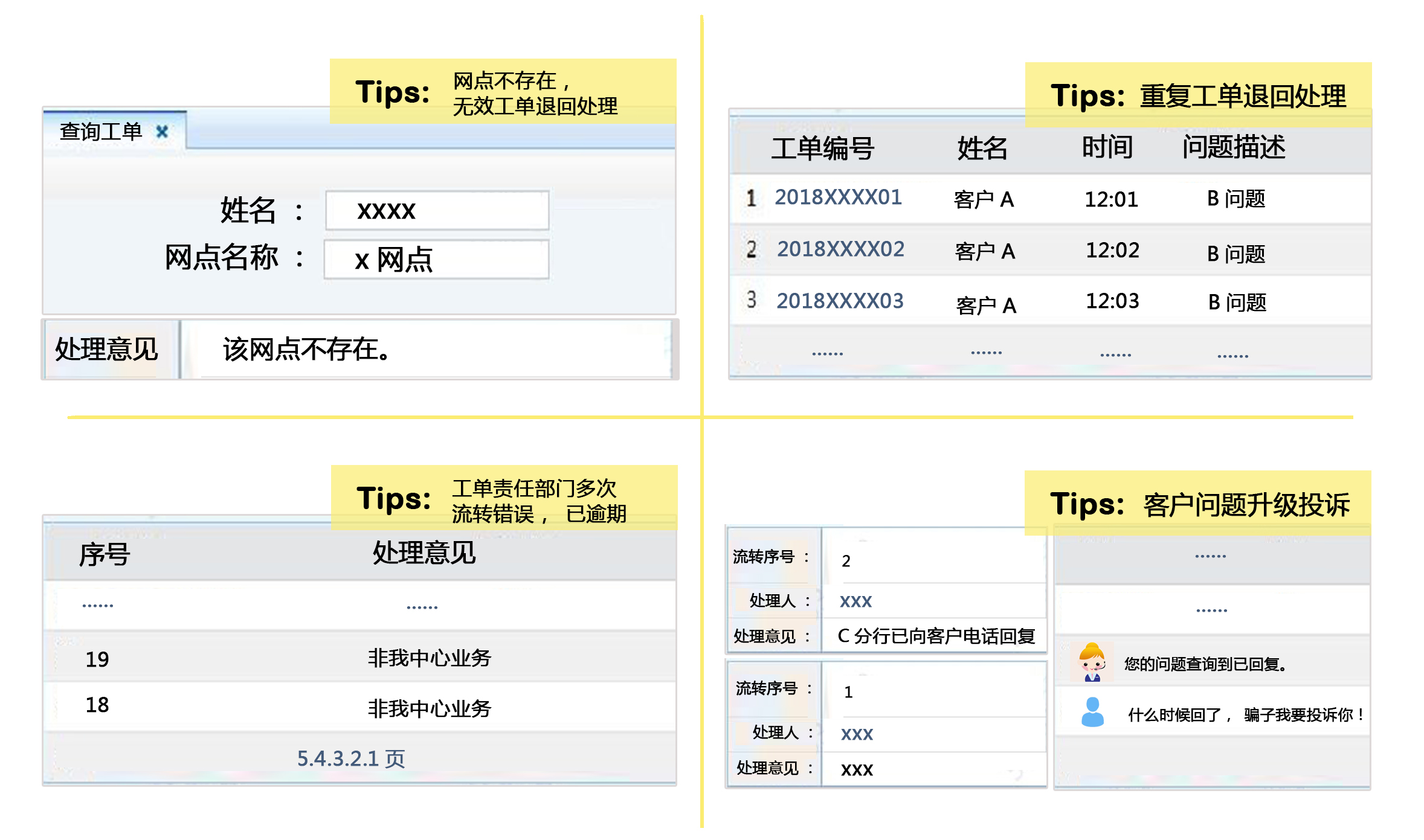Open work order link 2018XXXX03

[840, 301]
